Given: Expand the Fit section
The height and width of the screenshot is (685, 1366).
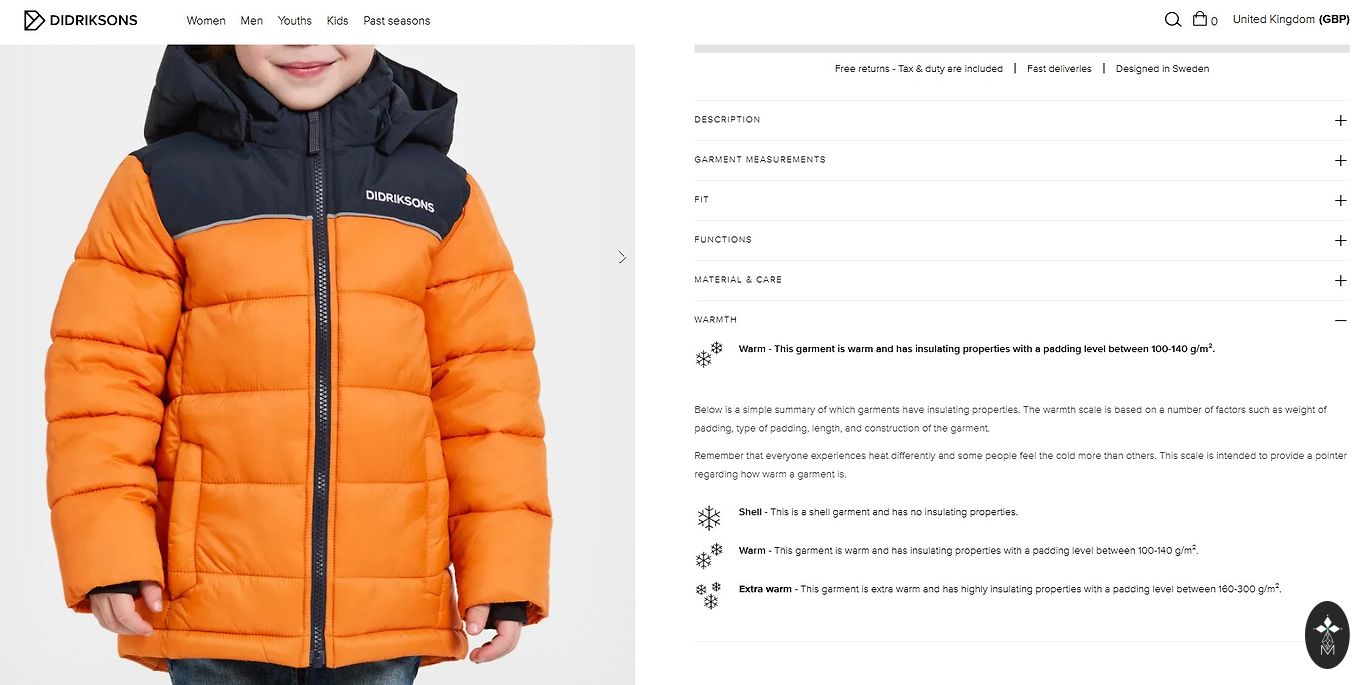Looking at the screenshot, I should (1021, 200).
